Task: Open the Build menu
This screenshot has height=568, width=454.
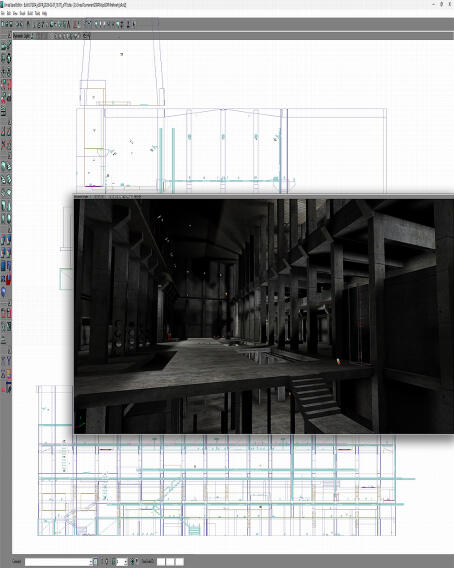Action: 30,13
